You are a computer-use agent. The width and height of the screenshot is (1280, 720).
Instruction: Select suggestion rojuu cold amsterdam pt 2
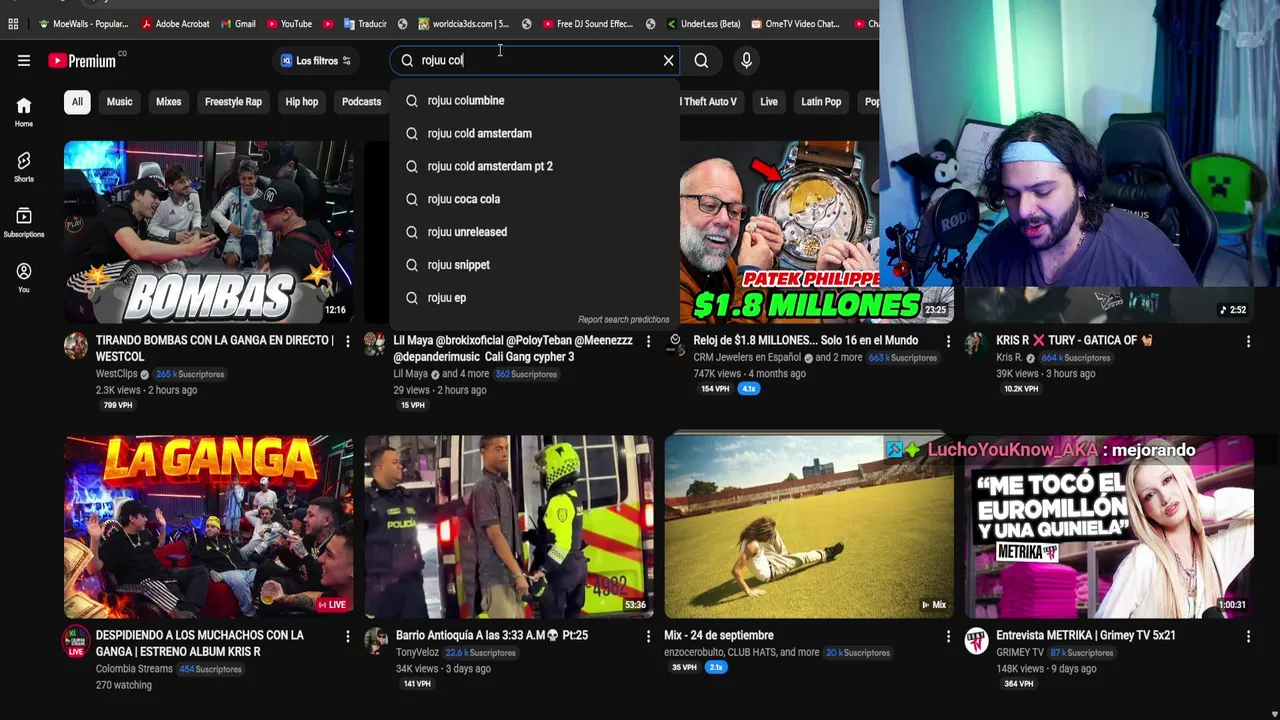[x=535, y=166]
